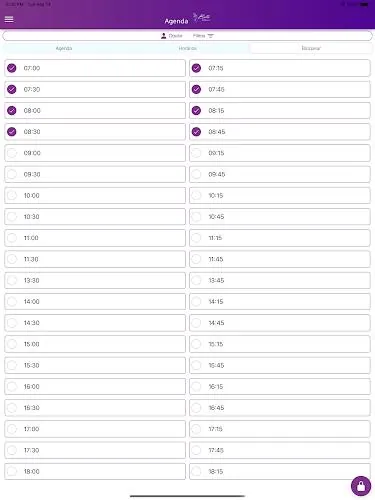The height and width of the screenshot is (500, 375).
Task: Select the 09:00 time slot radio
Action: (x=12, y=153)
